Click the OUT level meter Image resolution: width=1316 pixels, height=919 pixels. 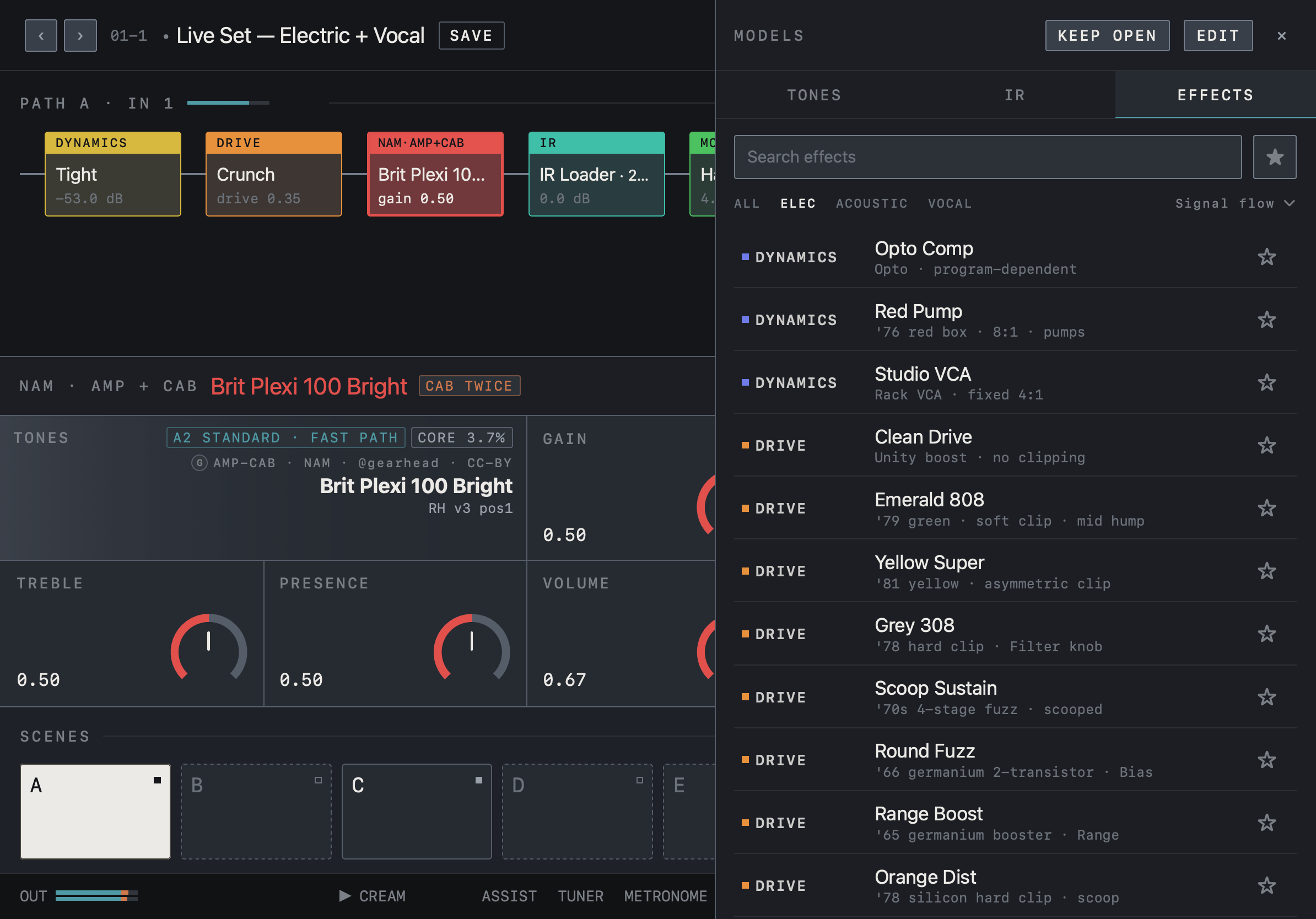pyautogui.click(x=96, y=895)
